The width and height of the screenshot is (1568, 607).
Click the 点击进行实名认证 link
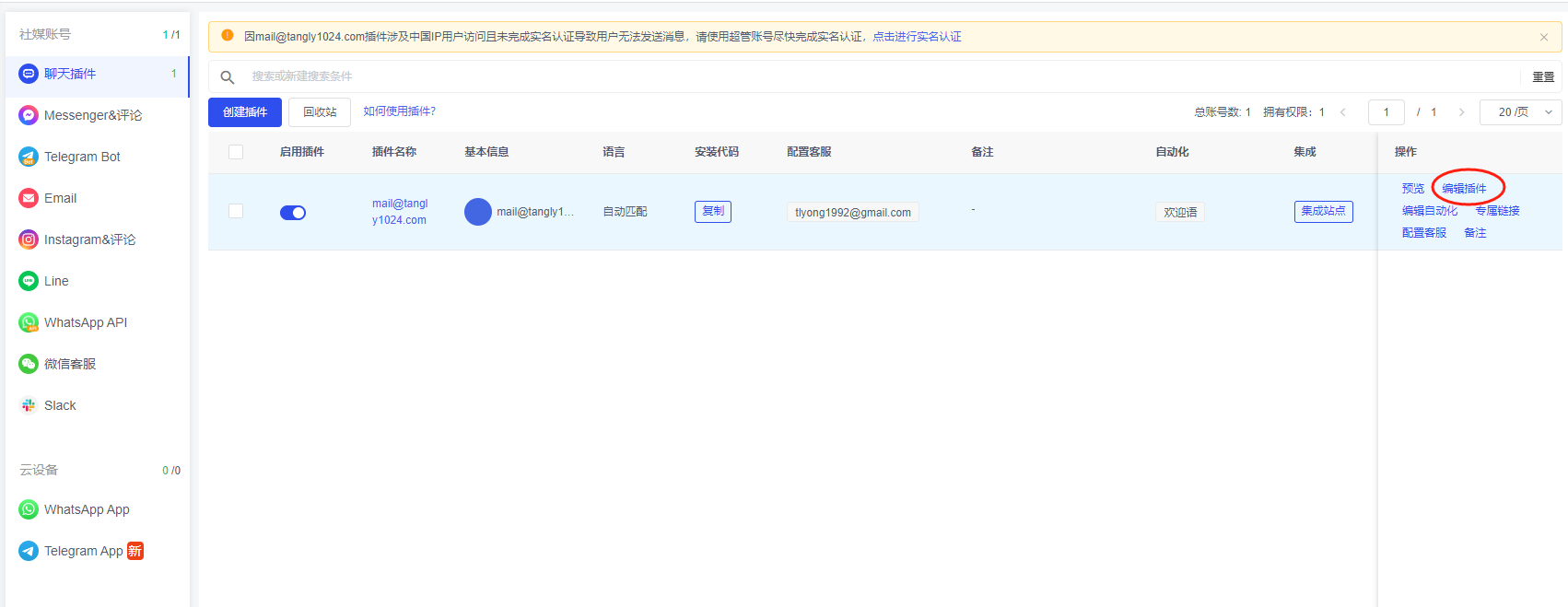click(x=917, y=37)
